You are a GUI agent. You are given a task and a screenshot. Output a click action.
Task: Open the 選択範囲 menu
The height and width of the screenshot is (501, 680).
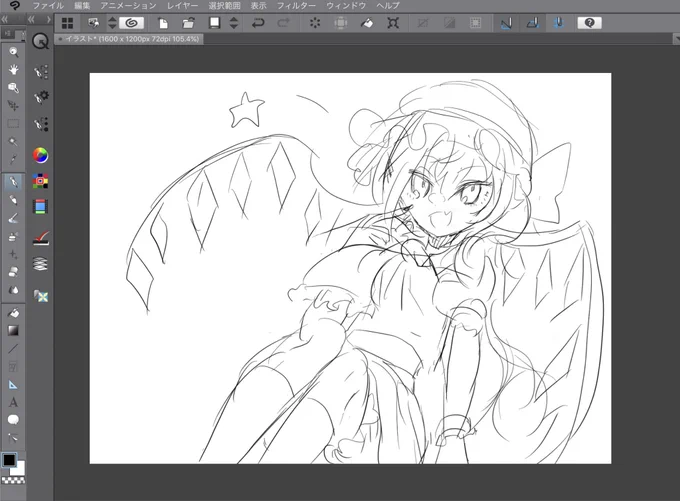224,6
